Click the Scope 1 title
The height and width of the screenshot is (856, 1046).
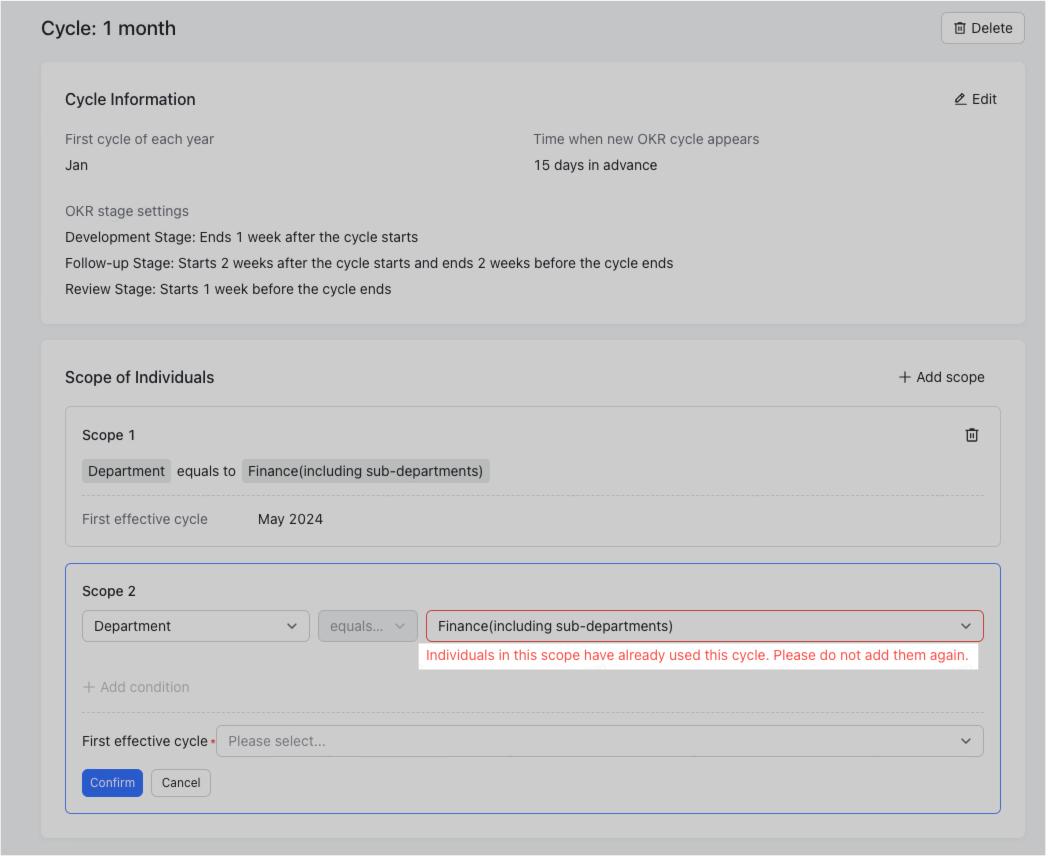109,435
